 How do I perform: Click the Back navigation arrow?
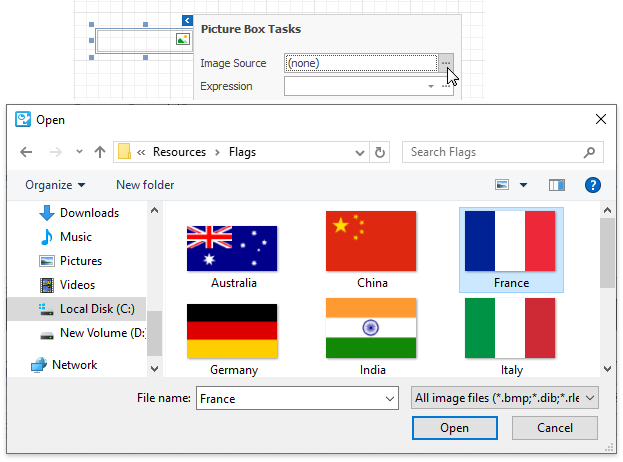[27, 152]
